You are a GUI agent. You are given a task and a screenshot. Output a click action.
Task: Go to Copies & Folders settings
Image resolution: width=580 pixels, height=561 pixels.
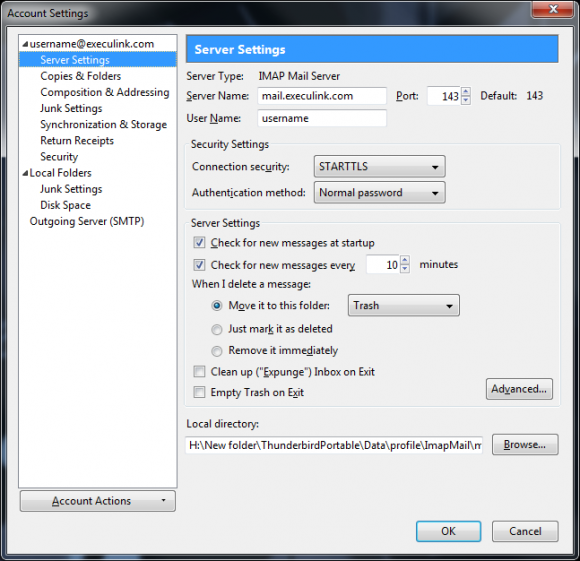click(x=81, y=76)
